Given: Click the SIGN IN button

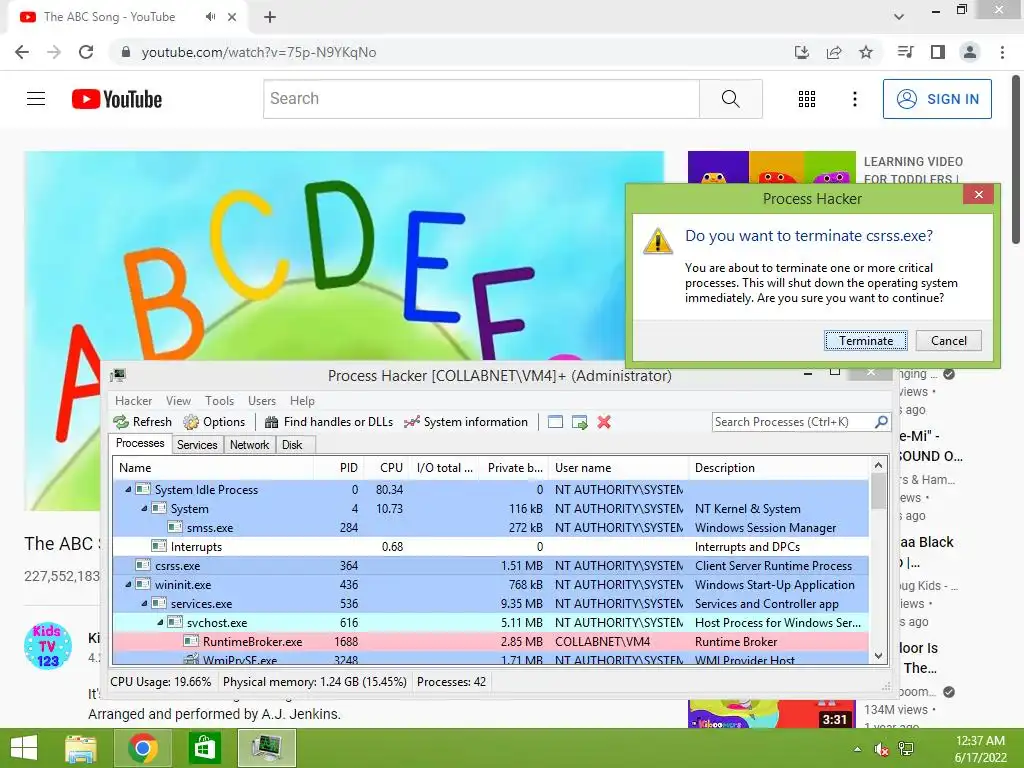Looking at the screenshot, I should click(937, 99).
